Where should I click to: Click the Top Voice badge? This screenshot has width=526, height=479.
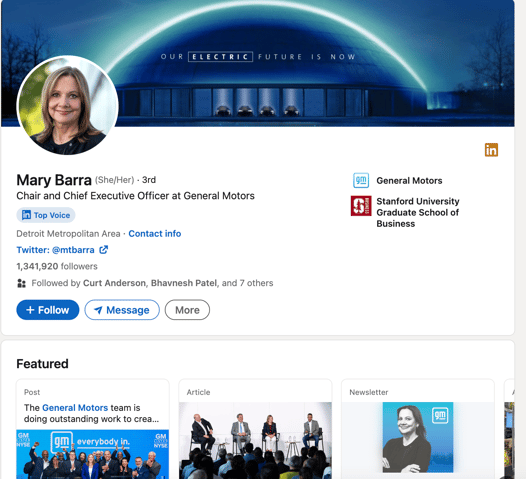pos(46,215)
